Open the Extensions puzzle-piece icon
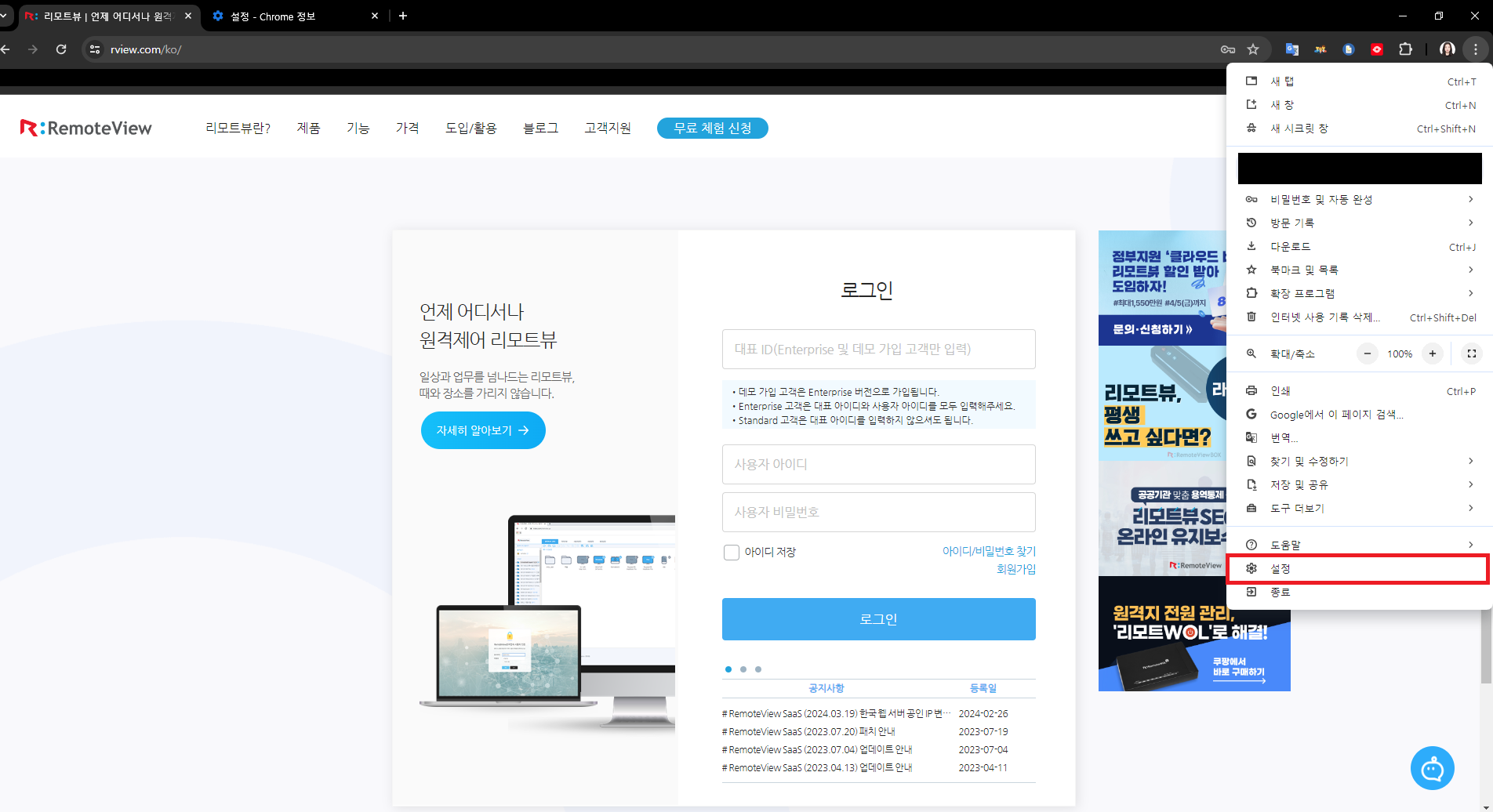 [1405, 49]
